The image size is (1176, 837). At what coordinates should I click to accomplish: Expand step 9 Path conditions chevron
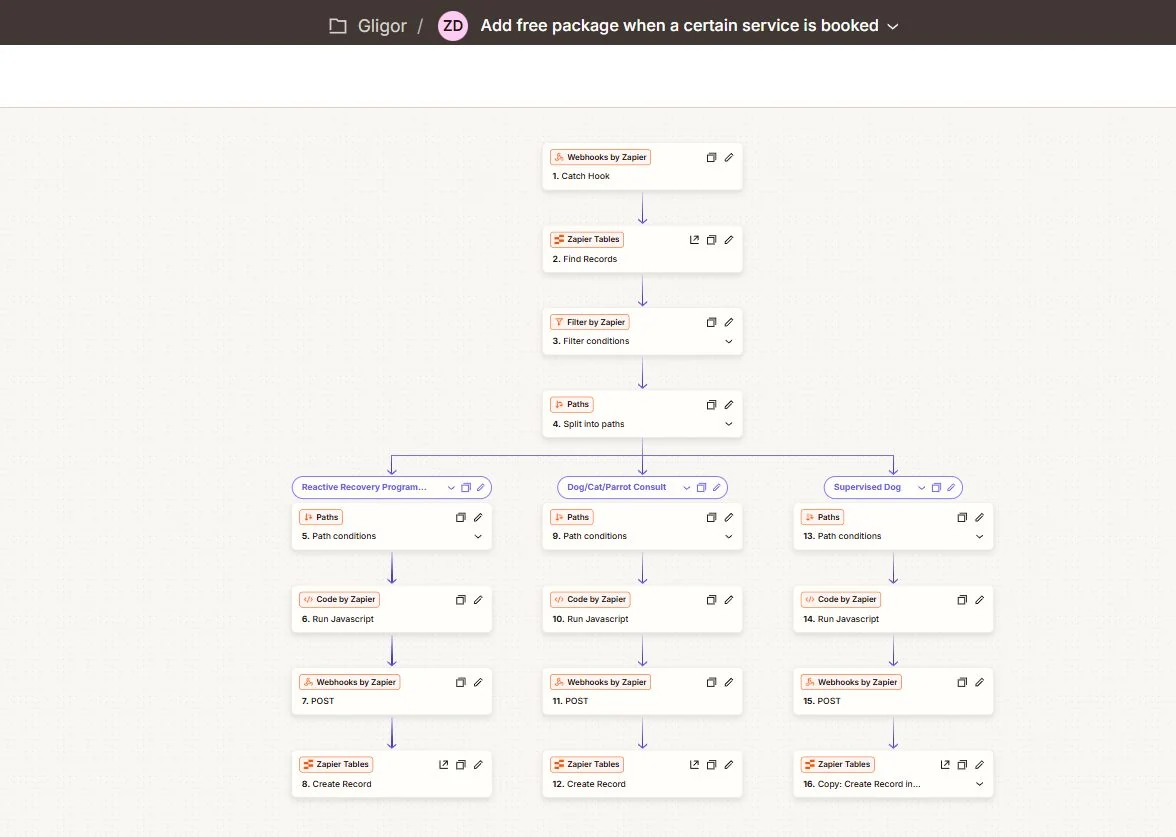tap(728, 536)
